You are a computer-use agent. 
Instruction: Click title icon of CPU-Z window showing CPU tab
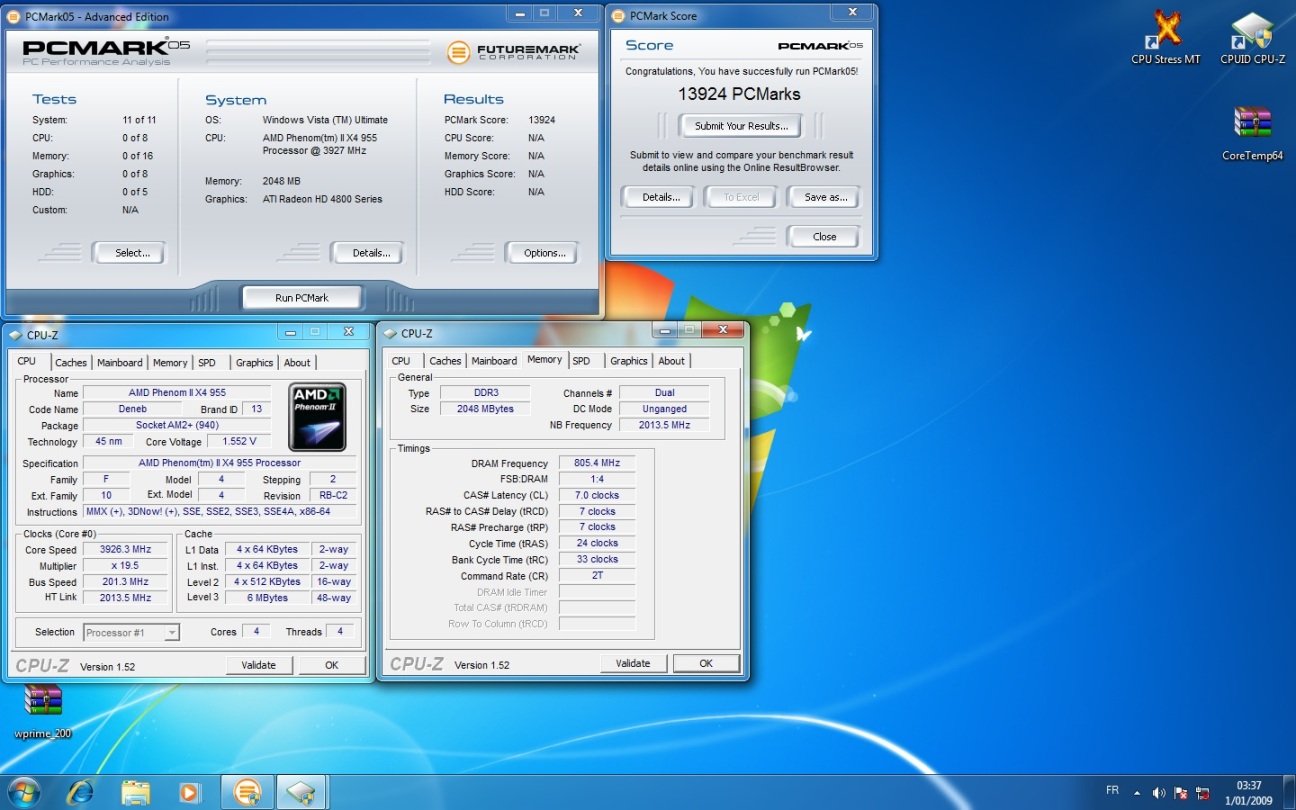coord(16,335)
